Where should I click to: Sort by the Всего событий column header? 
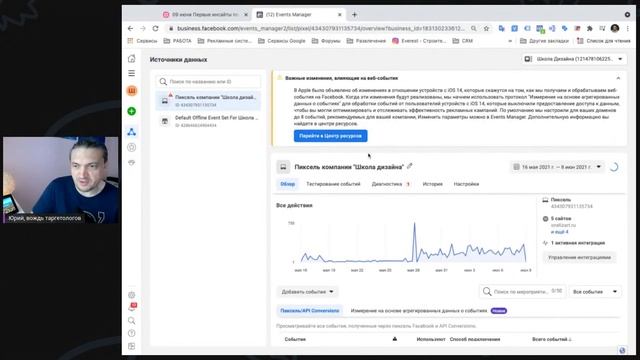551,339
